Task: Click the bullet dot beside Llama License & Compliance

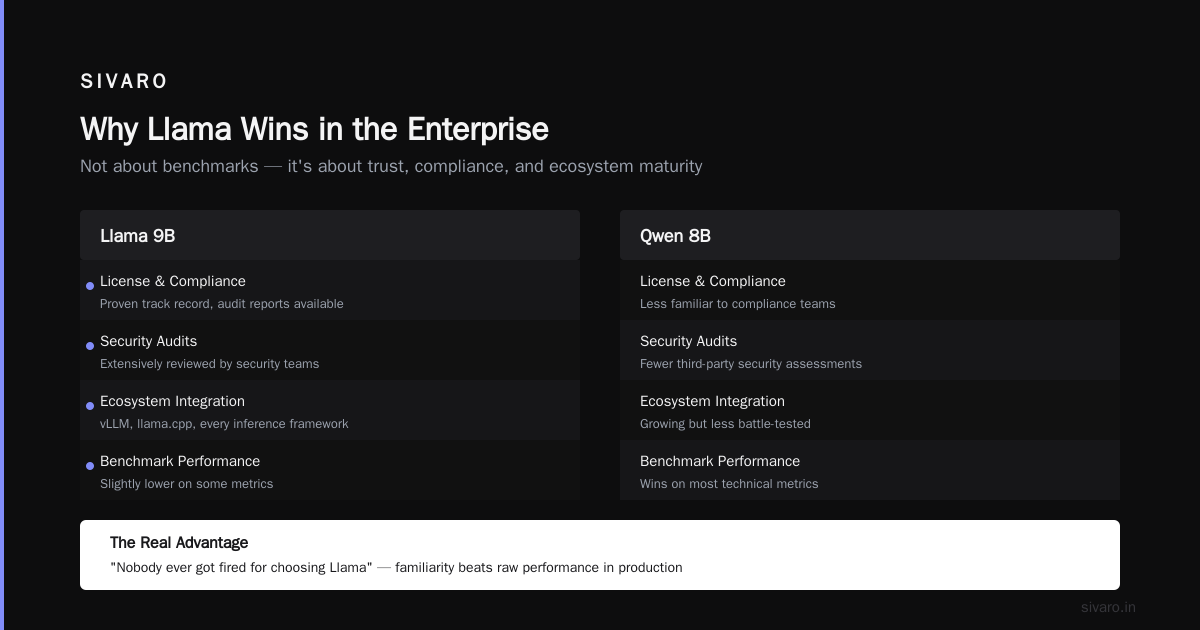Action: [x=90, y=286]
